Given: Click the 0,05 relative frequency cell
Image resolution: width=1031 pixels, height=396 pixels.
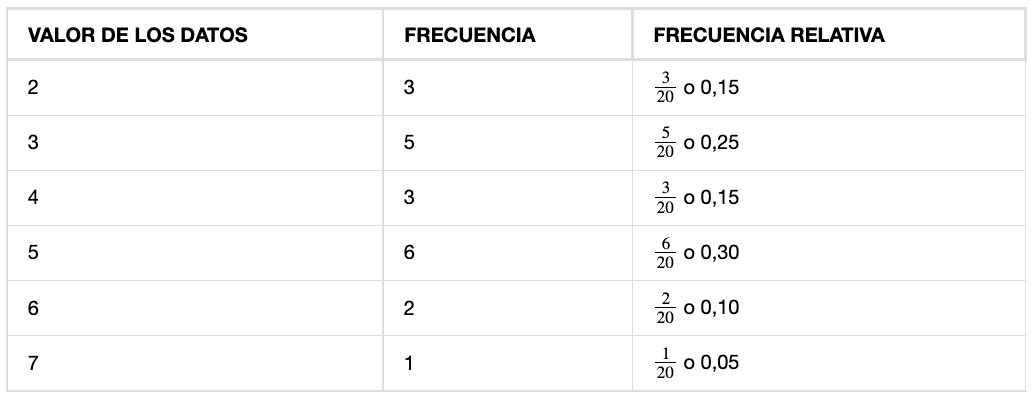Looking at the screenshot, I should pyautogui.click(x=828, y=363).
